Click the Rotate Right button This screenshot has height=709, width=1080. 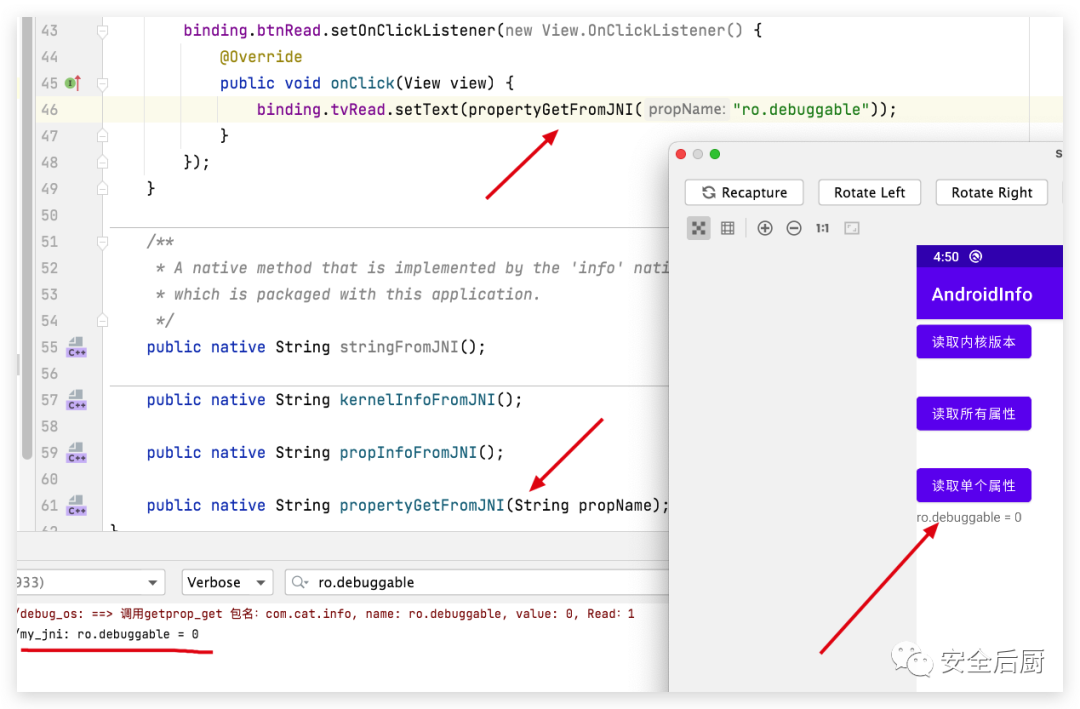[x=991, y=192]
